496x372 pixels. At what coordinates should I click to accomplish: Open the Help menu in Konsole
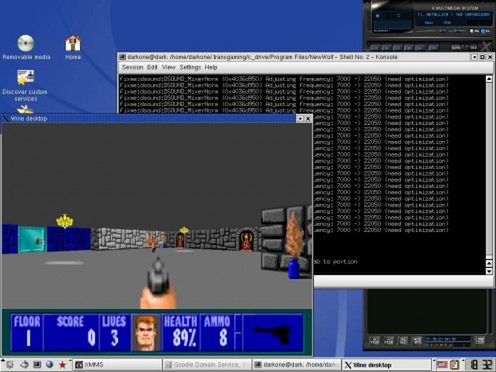211,67
